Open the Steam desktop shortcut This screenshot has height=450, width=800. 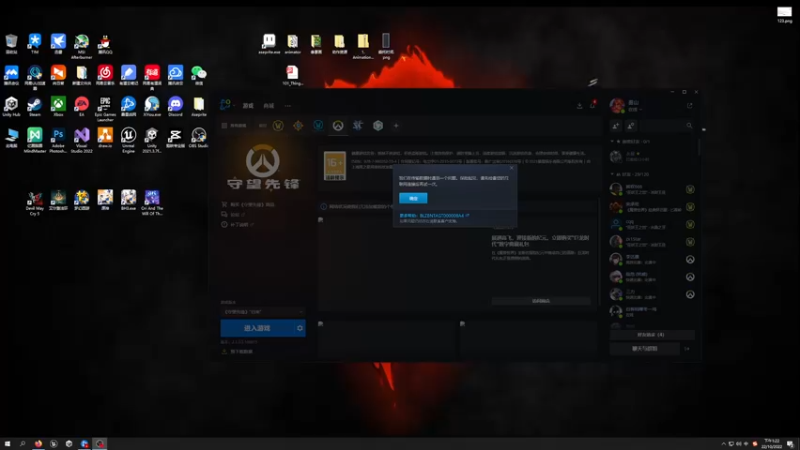(x=35, y=107)
